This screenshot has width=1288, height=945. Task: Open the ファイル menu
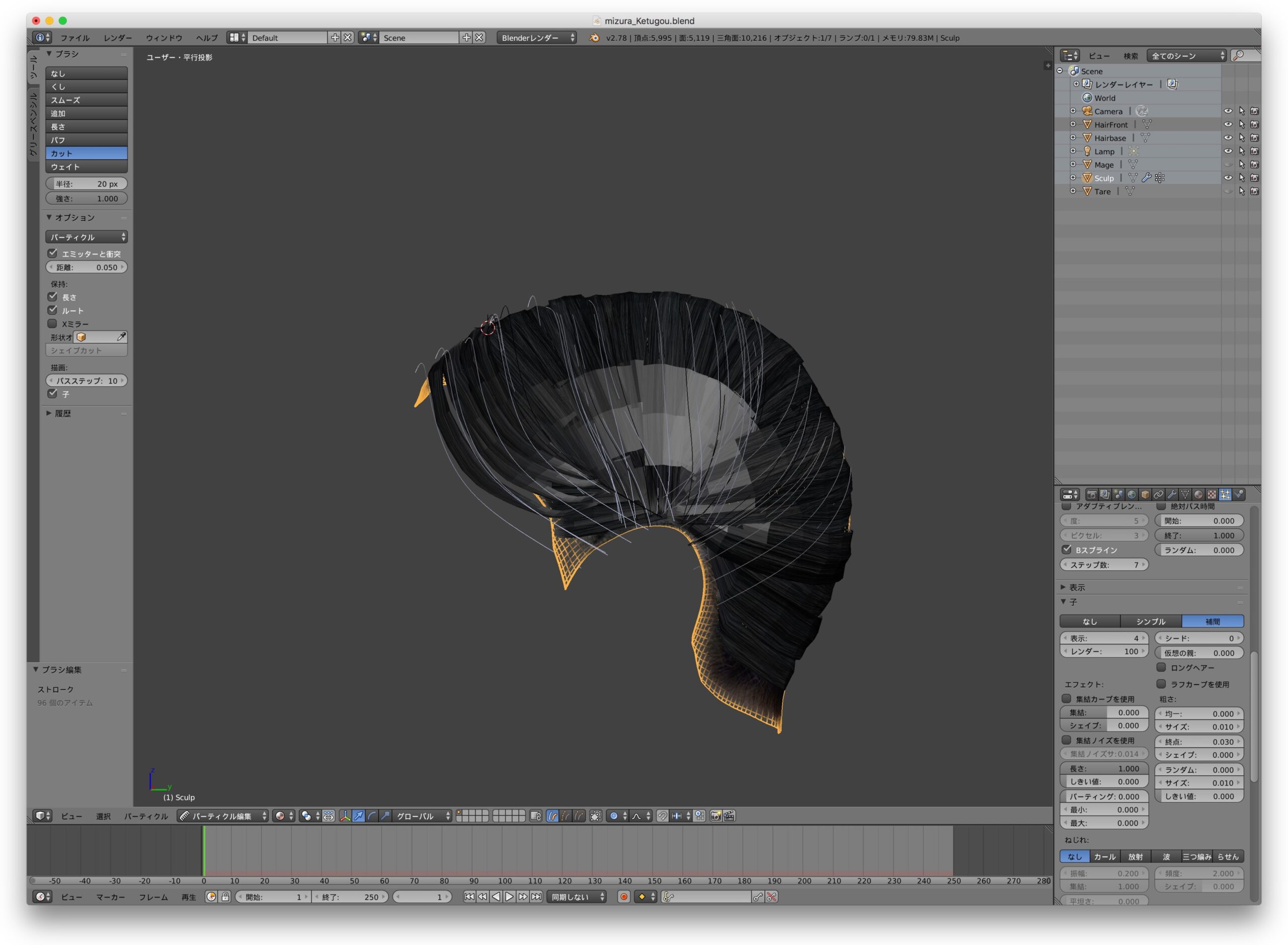pyautogui.click(x=75, y=38)
